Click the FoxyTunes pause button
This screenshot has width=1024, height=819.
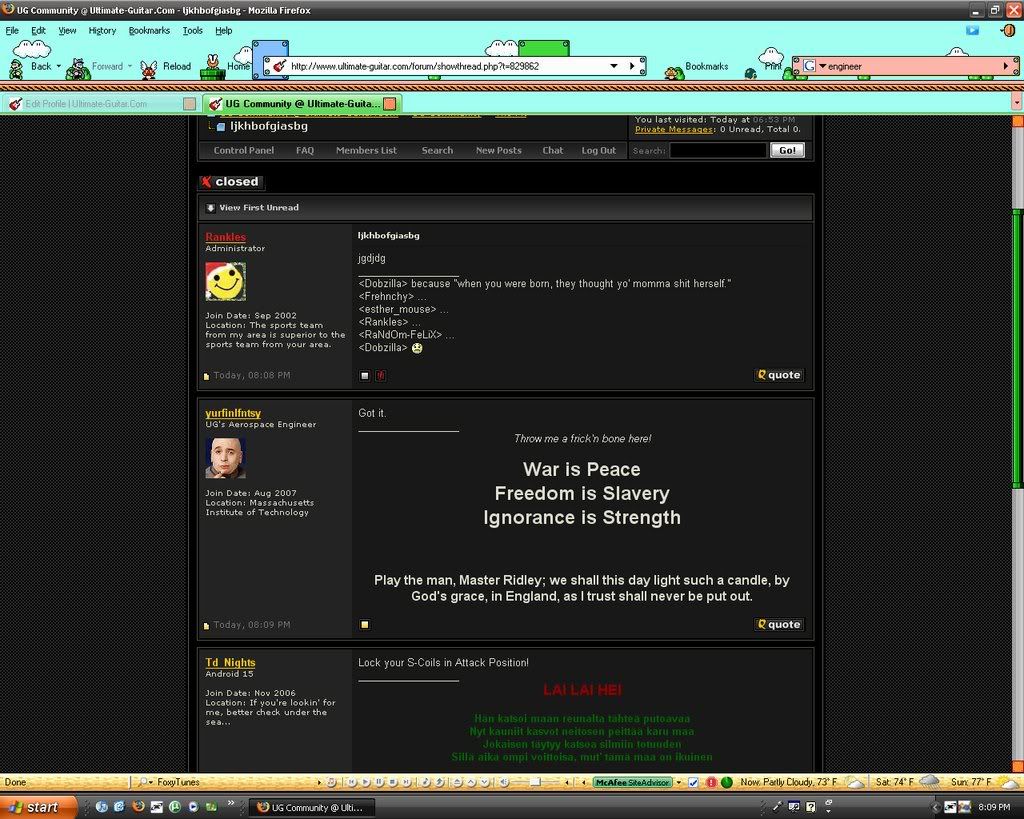(x=379, y=782)
